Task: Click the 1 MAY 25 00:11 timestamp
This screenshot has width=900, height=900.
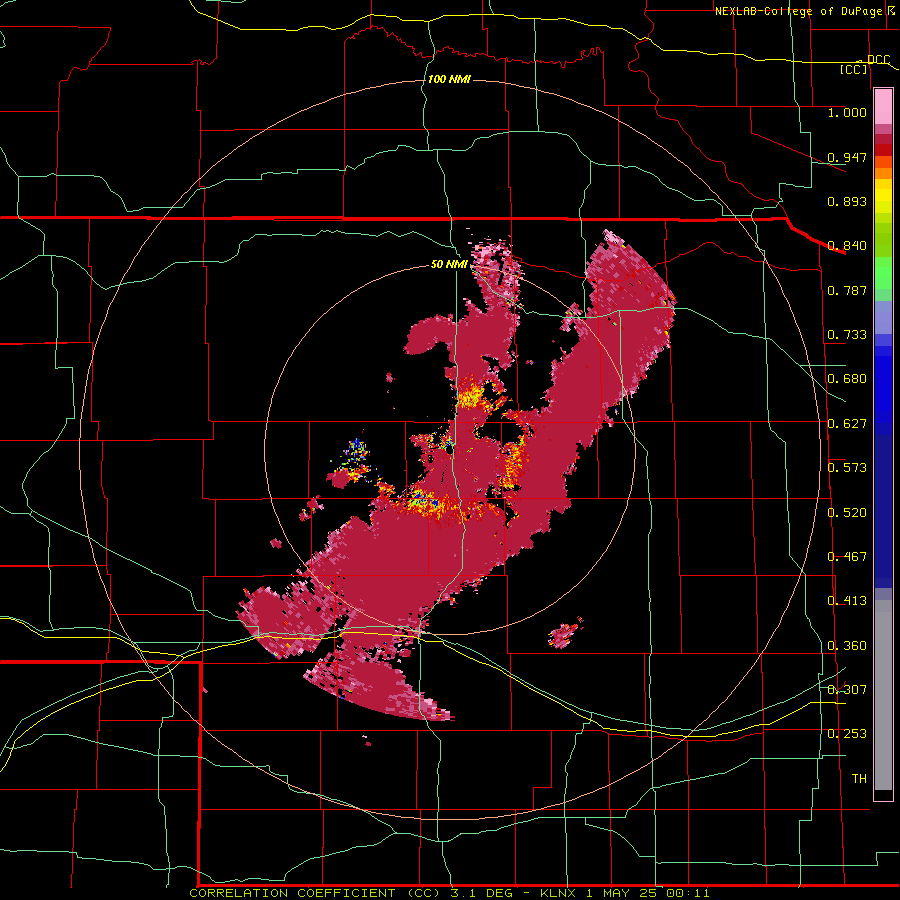Action: click(x=647, y=893)
